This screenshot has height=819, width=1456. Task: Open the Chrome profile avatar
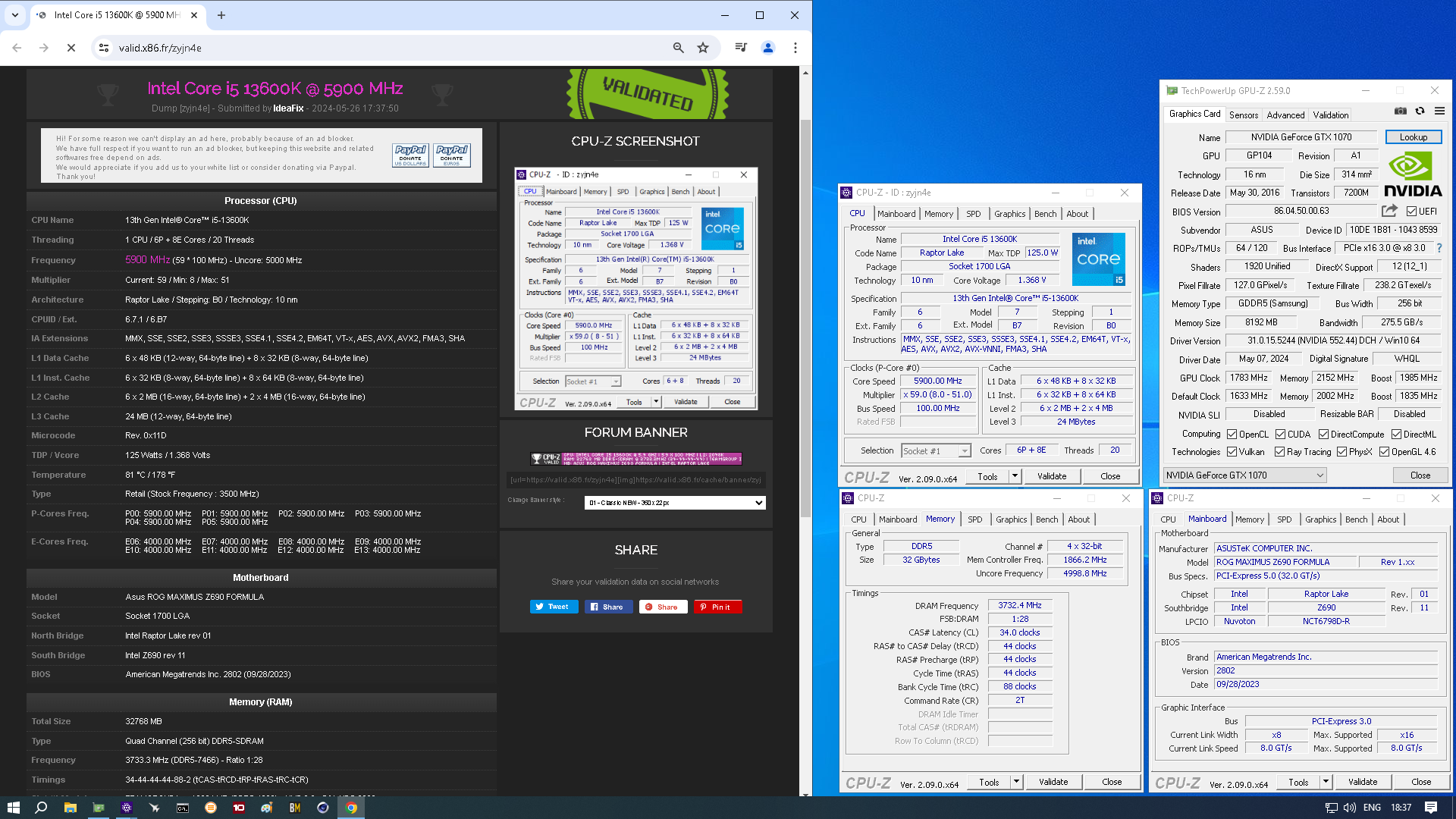point(768,48)
